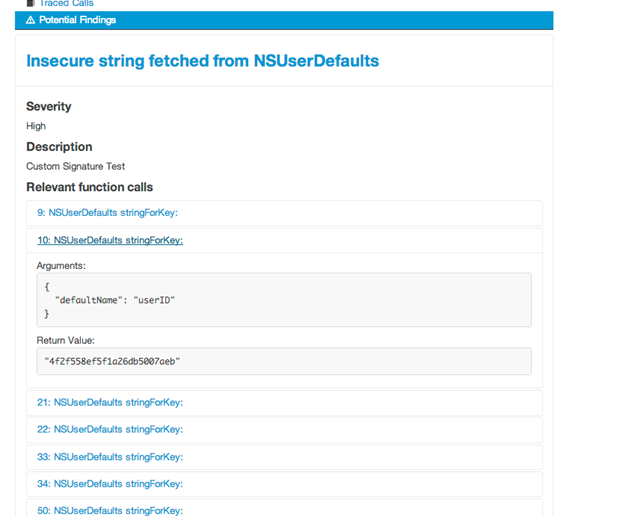Click the warning icon beside Potential Findings
Viewport: 620px width, 517px height.
[30, 20]
